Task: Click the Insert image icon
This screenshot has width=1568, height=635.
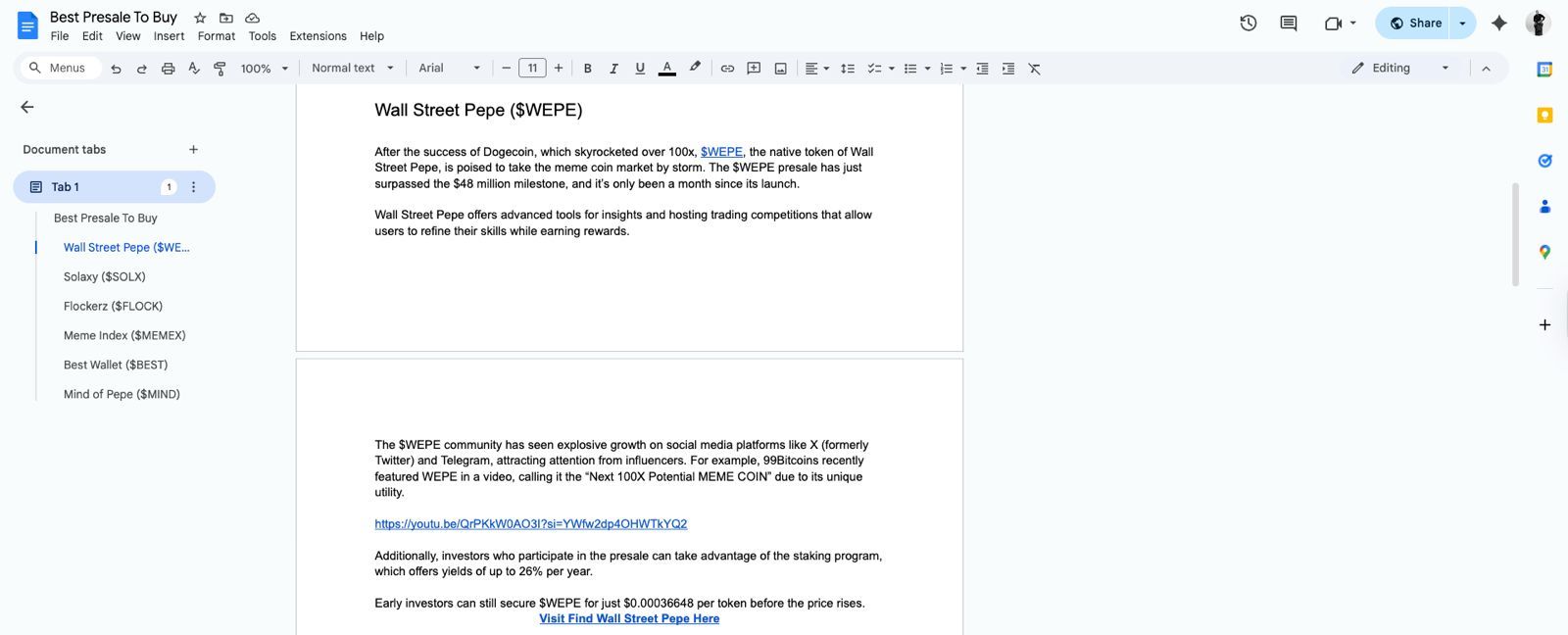Action: (780, 69)
